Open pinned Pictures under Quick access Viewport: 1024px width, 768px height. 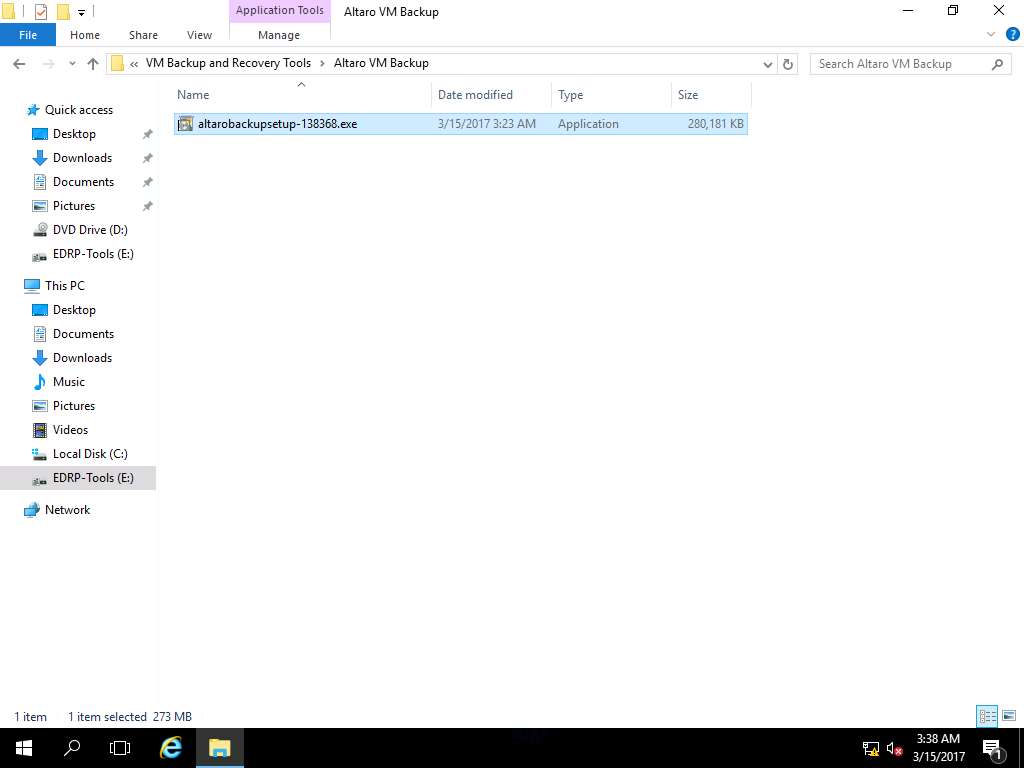tap(74, 206)
